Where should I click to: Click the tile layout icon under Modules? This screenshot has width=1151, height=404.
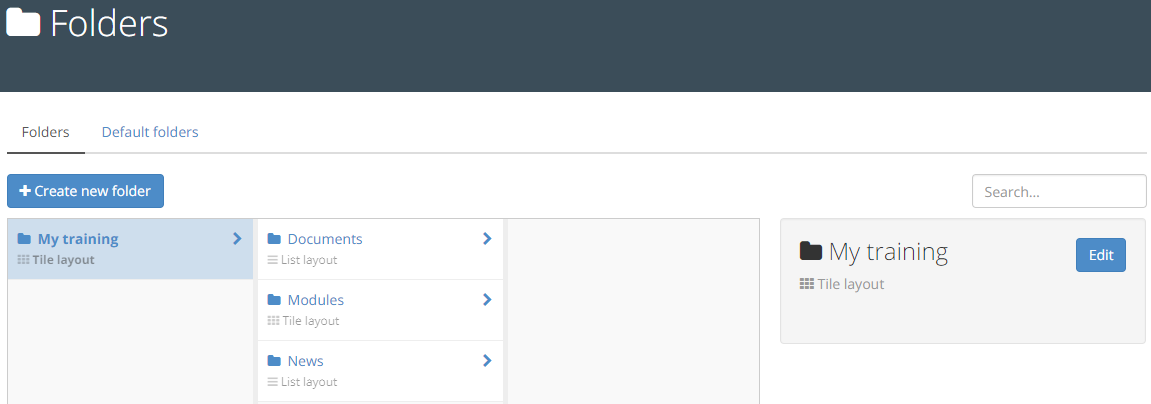(x=273, y=321)
